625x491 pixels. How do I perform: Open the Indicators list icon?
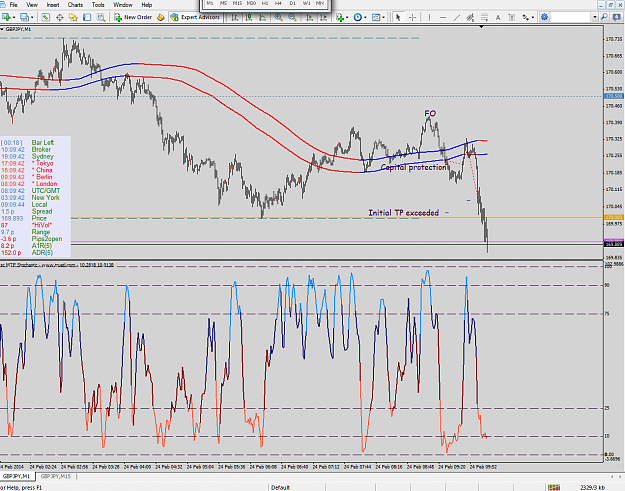coord(340,17)
